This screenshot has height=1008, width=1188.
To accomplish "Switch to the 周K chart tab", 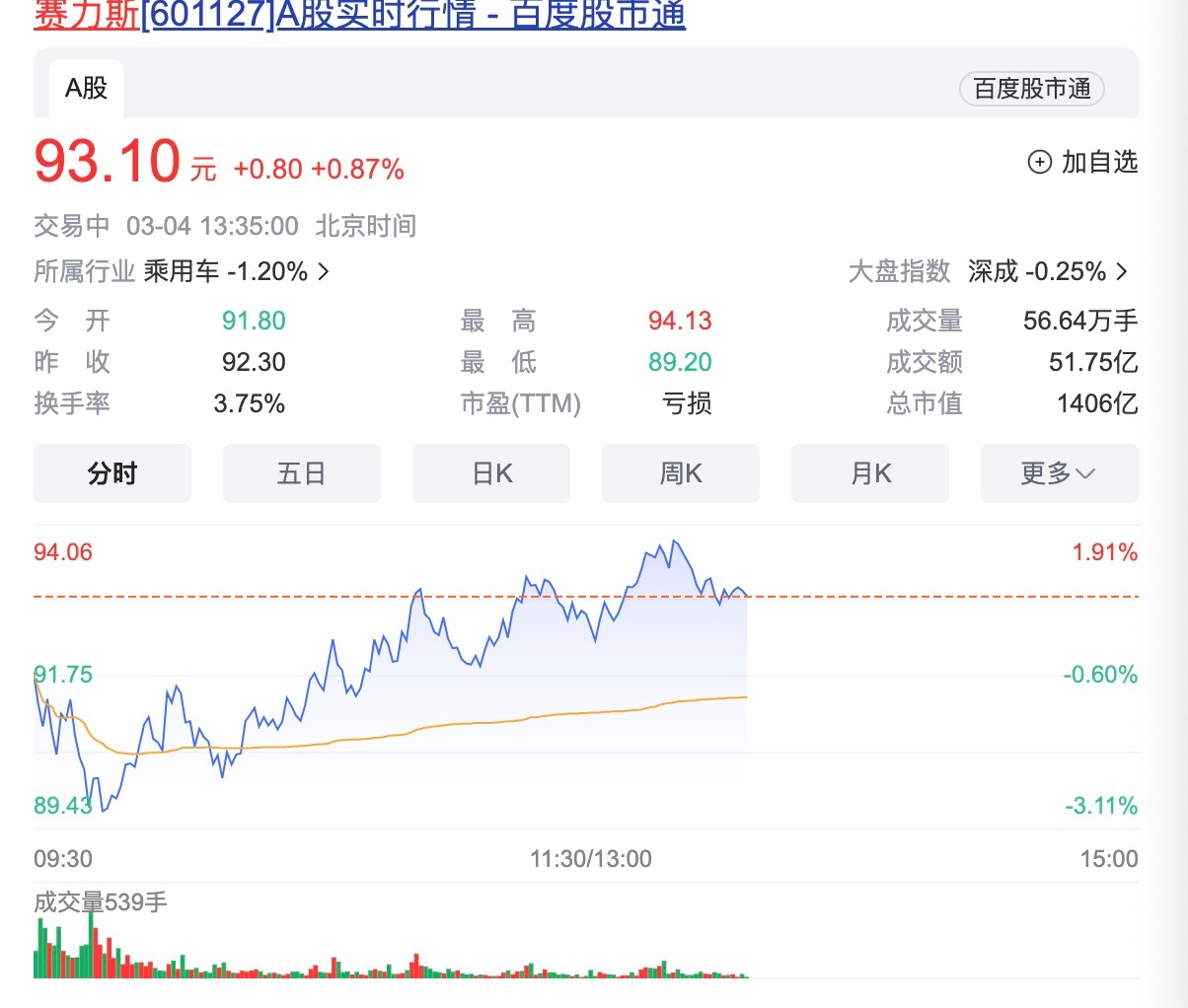I will (681, 473).
